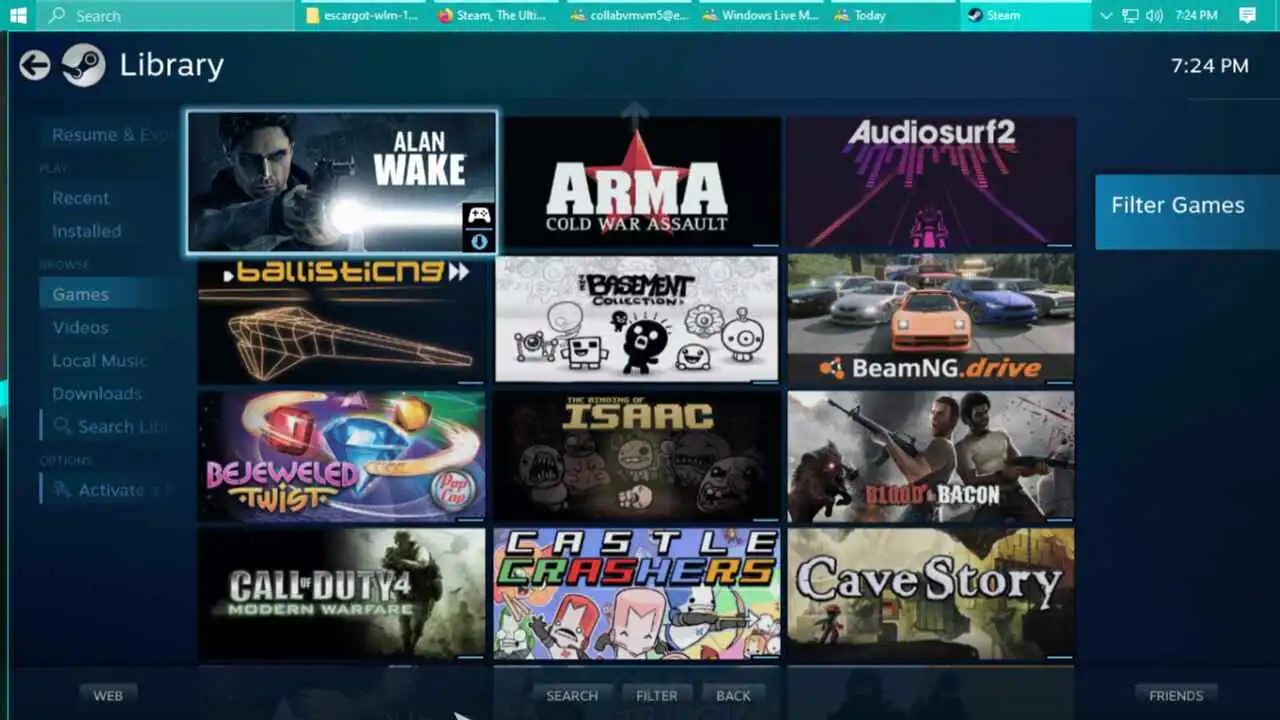Open the Windows notification center icon
Viewport: 1280px width, 720px height.
pos(1247,15)
